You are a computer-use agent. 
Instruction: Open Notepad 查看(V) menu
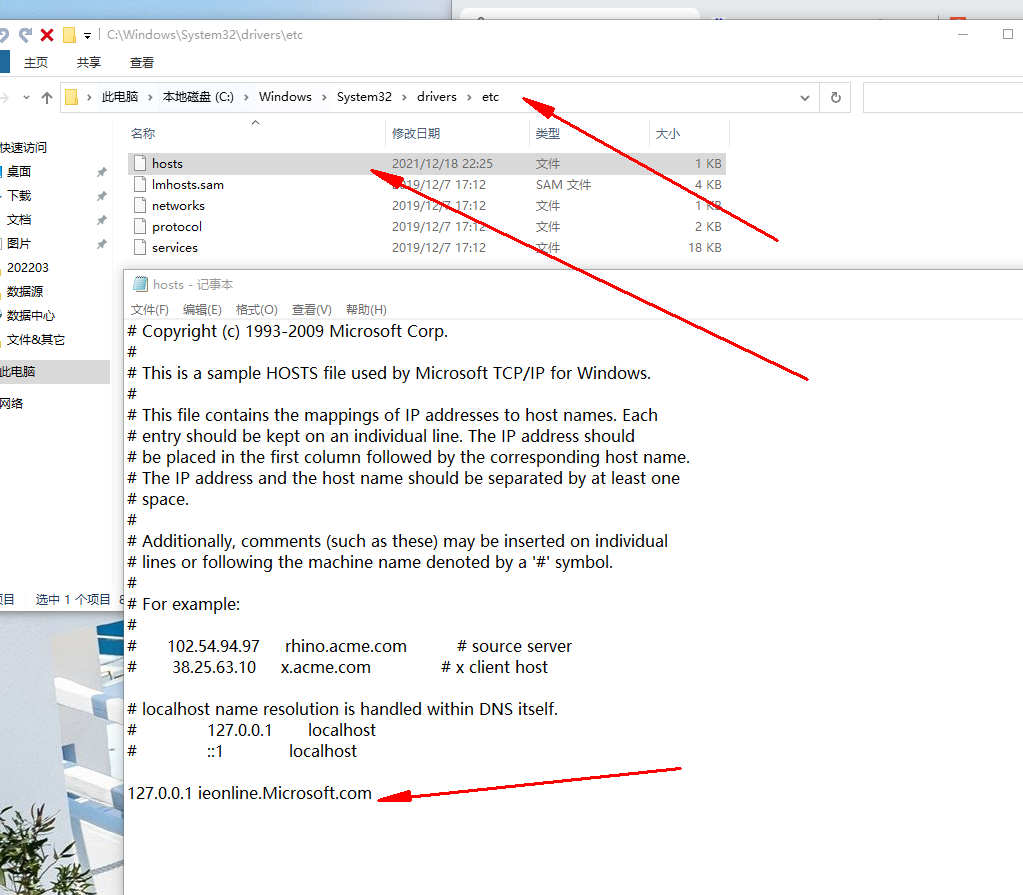point(311,310)
